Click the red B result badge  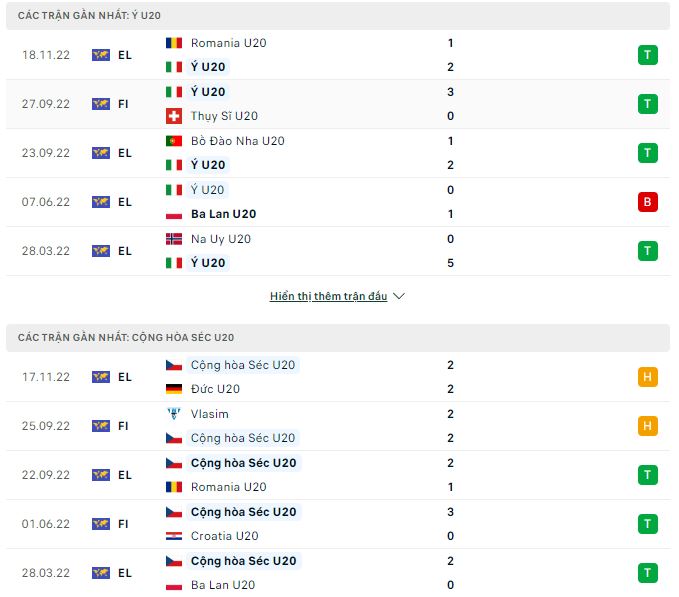[x=647, y=202]
